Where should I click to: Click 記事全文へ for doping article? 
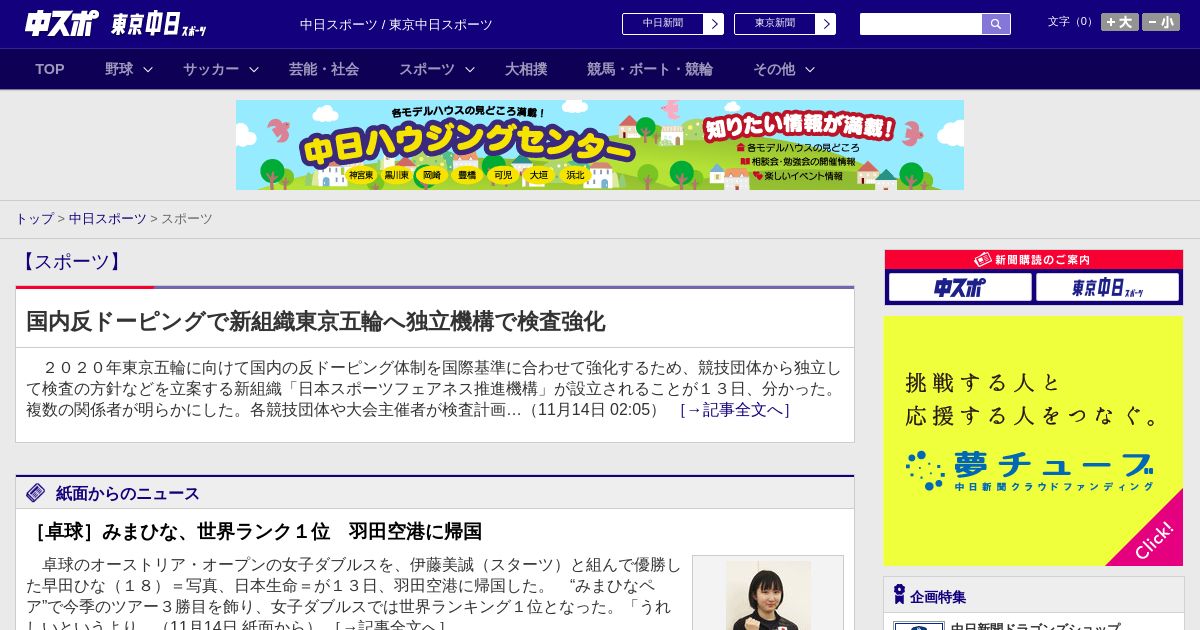[735, 410]
